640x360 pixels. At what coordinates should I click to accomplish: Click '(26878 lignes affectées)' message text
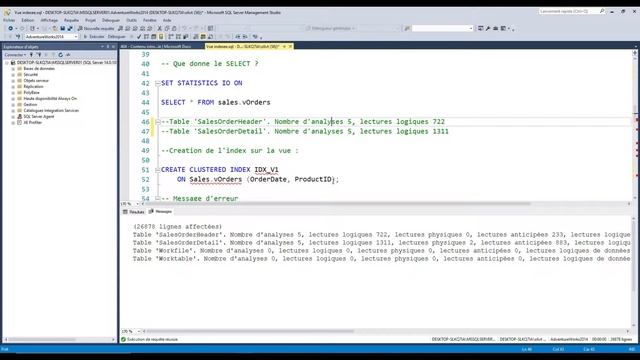coord(178,227)
